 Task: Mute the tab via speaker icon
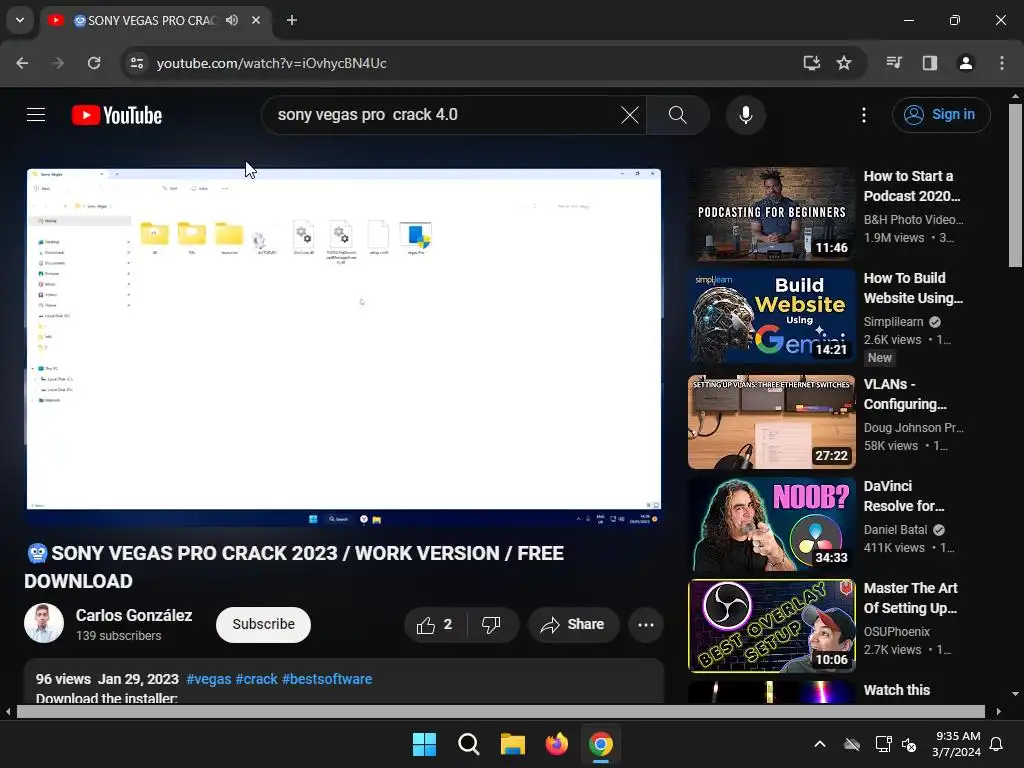(232, 20)
